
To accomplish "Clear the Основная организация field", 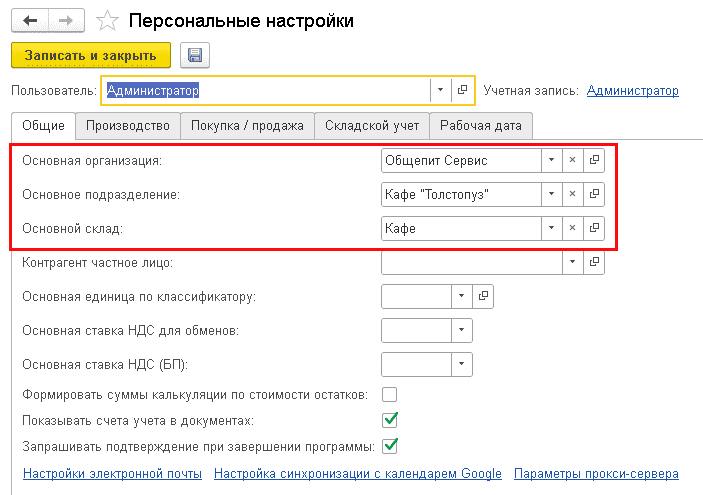I will (x=572, y=160).
